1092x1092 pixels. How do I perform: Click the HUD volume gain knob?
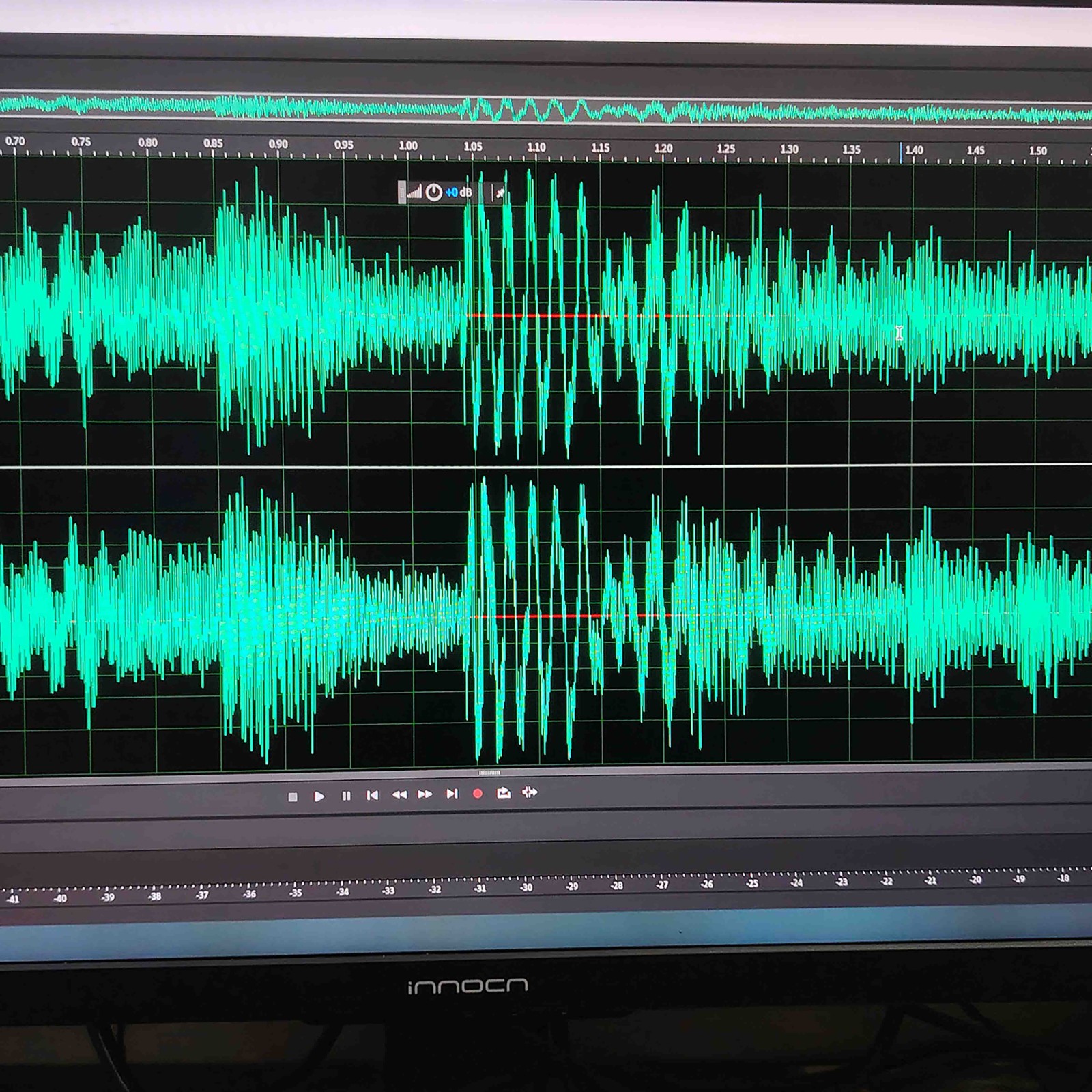pyautogui.click(x=433, y=192)
